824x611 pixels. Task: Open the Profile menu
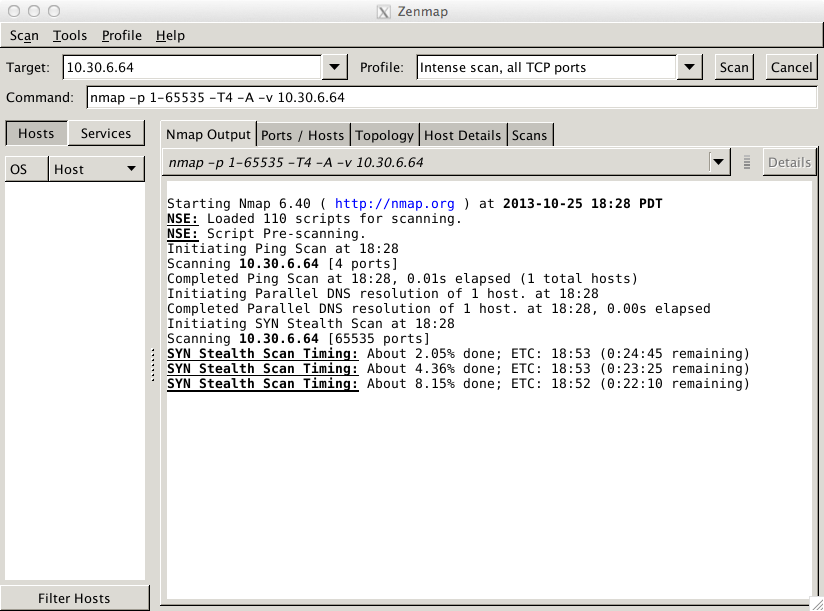point(122,35)
